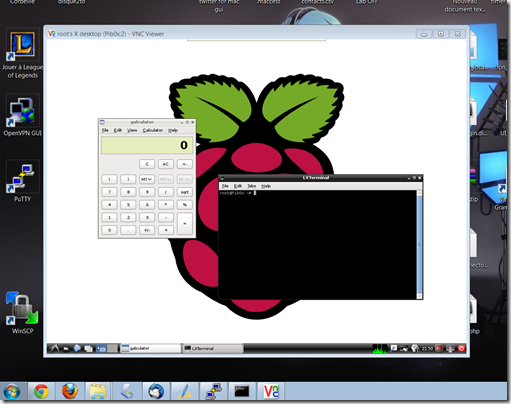This screenshot has height=404, width=511.
Task: Select galculator in the LXDE taskbar
Action: pos(150,349)
